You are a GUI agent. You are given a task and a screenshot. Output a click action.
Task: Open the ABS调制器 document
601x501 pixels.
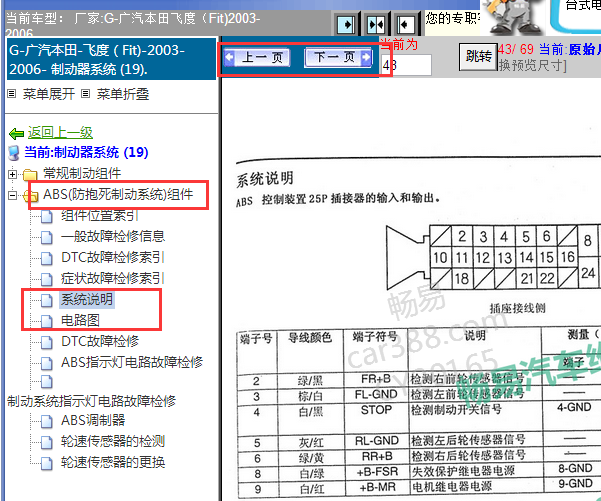[93, 421]
